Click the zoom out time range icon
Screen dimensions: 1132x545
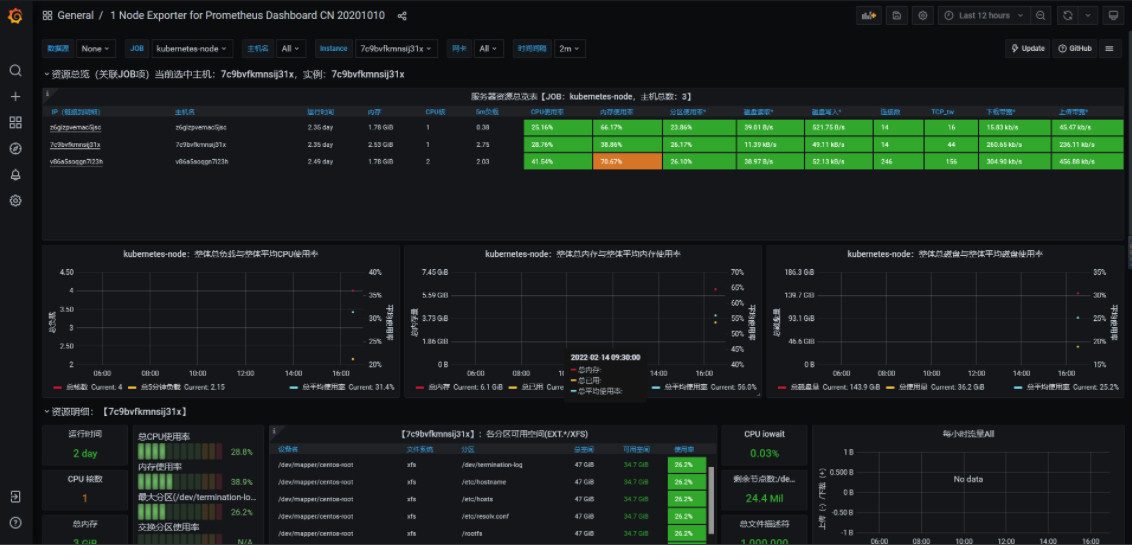click(x=1041, y=16)
